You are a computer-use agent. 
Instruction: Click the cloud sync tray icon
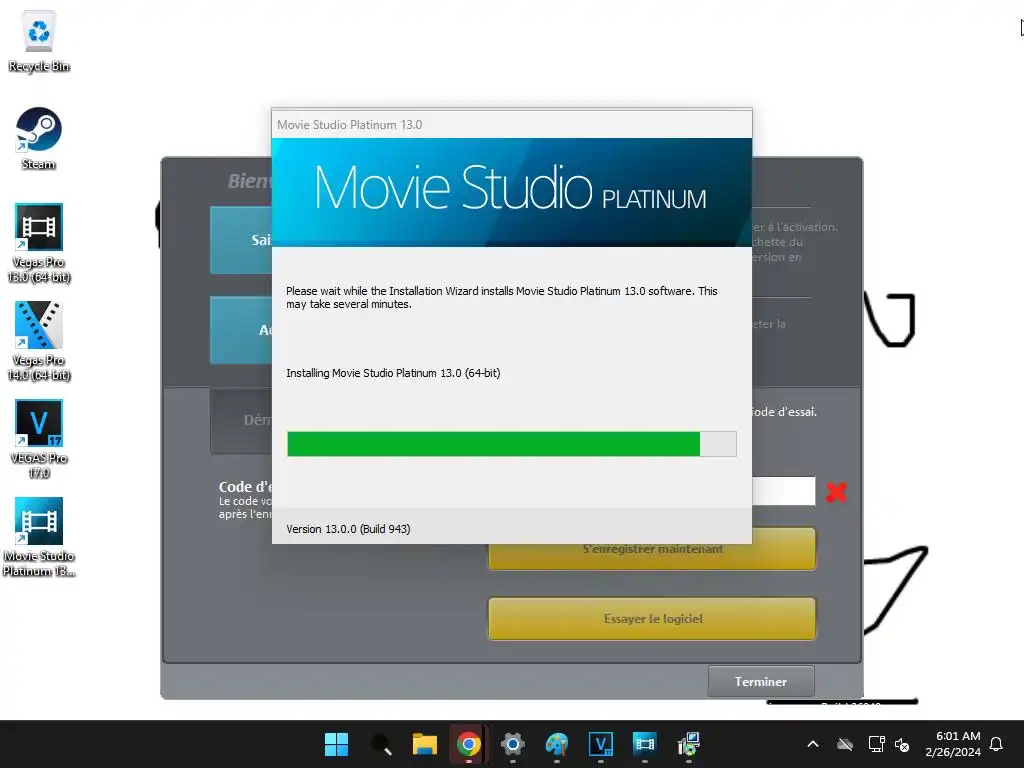(x=845, y=744)
